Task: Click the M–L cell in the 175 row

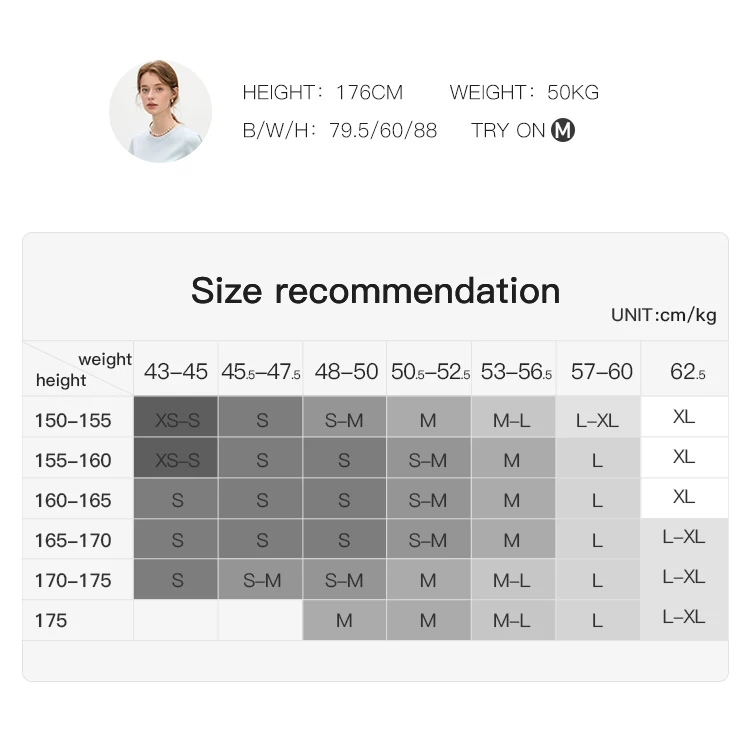Action: coord(512,620)
